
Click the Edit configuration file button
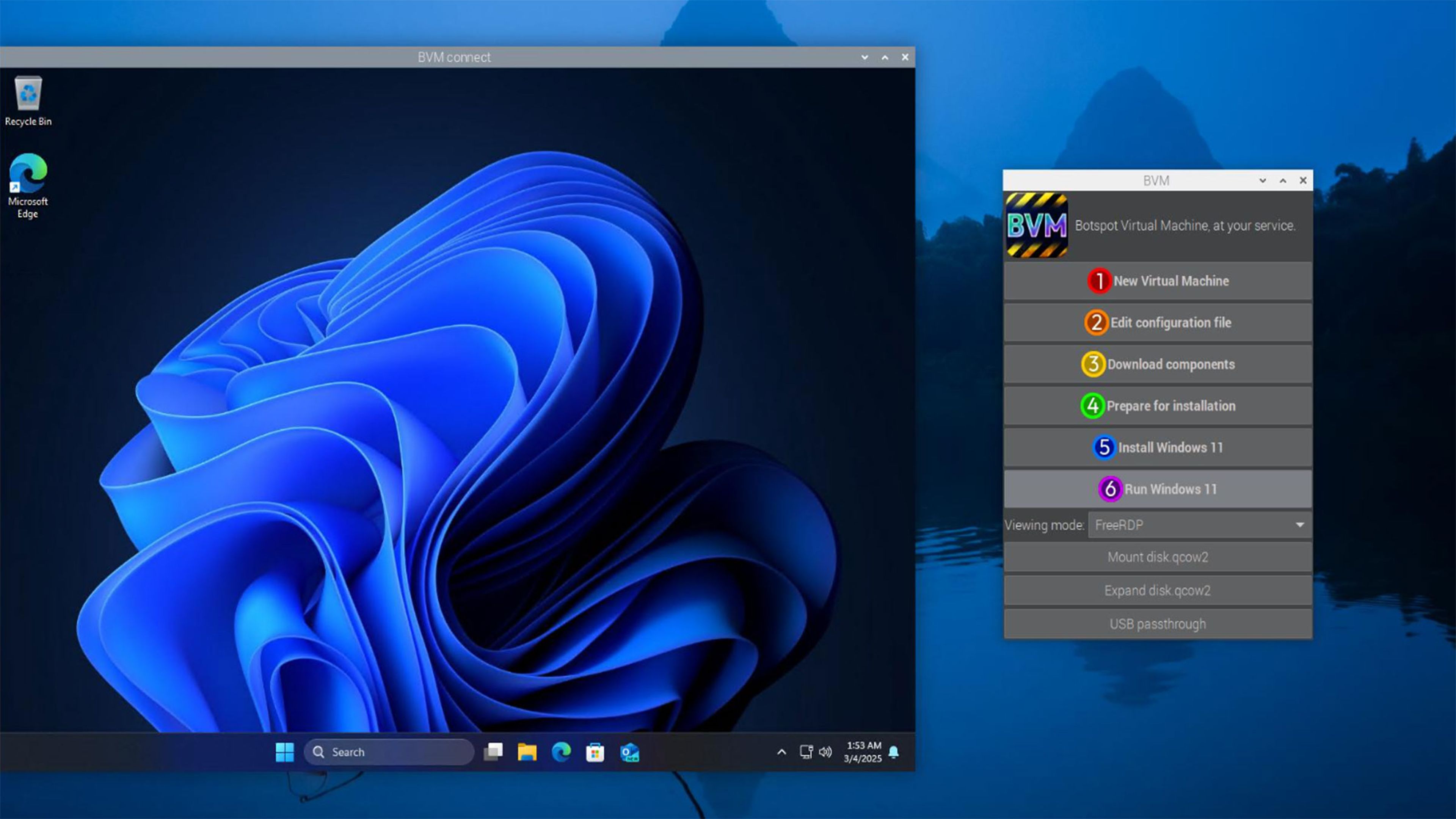pyautogui.click(x=1158, y=323)
